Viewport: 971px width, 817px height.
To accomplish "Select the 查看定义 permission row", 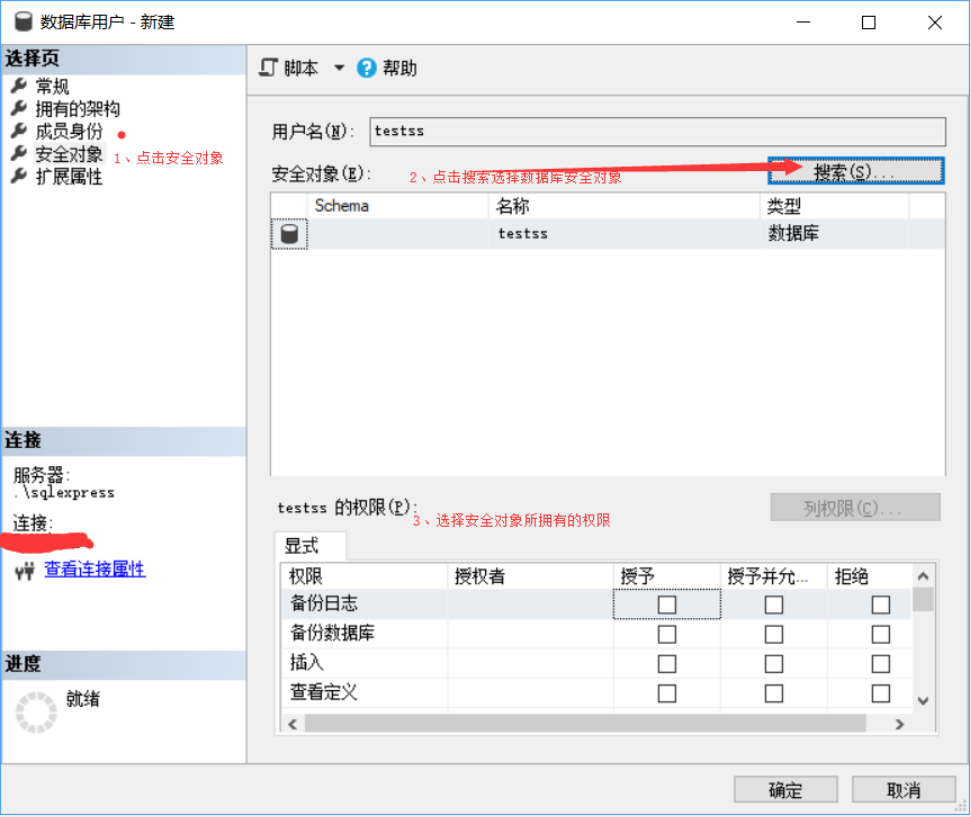I will point(596,692).
